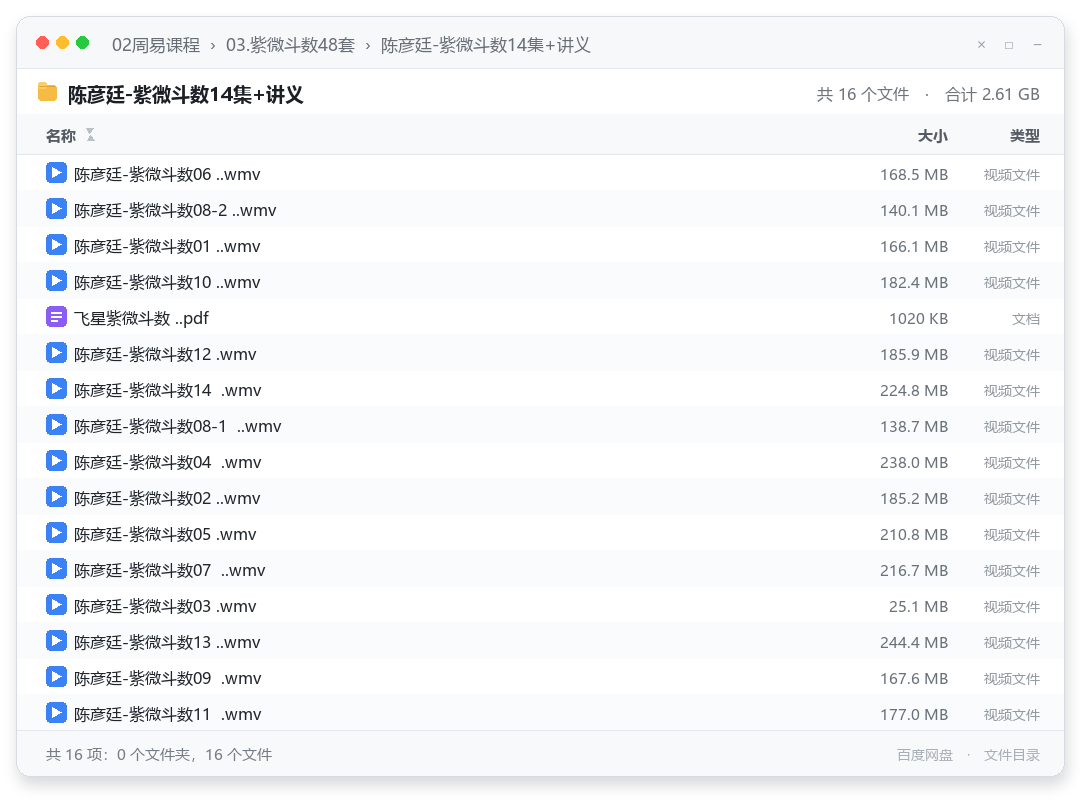The width and height of the screenshot is (1080, 800).
Task: Sort by the 类型 column header
Action: tap(1025, 136)
